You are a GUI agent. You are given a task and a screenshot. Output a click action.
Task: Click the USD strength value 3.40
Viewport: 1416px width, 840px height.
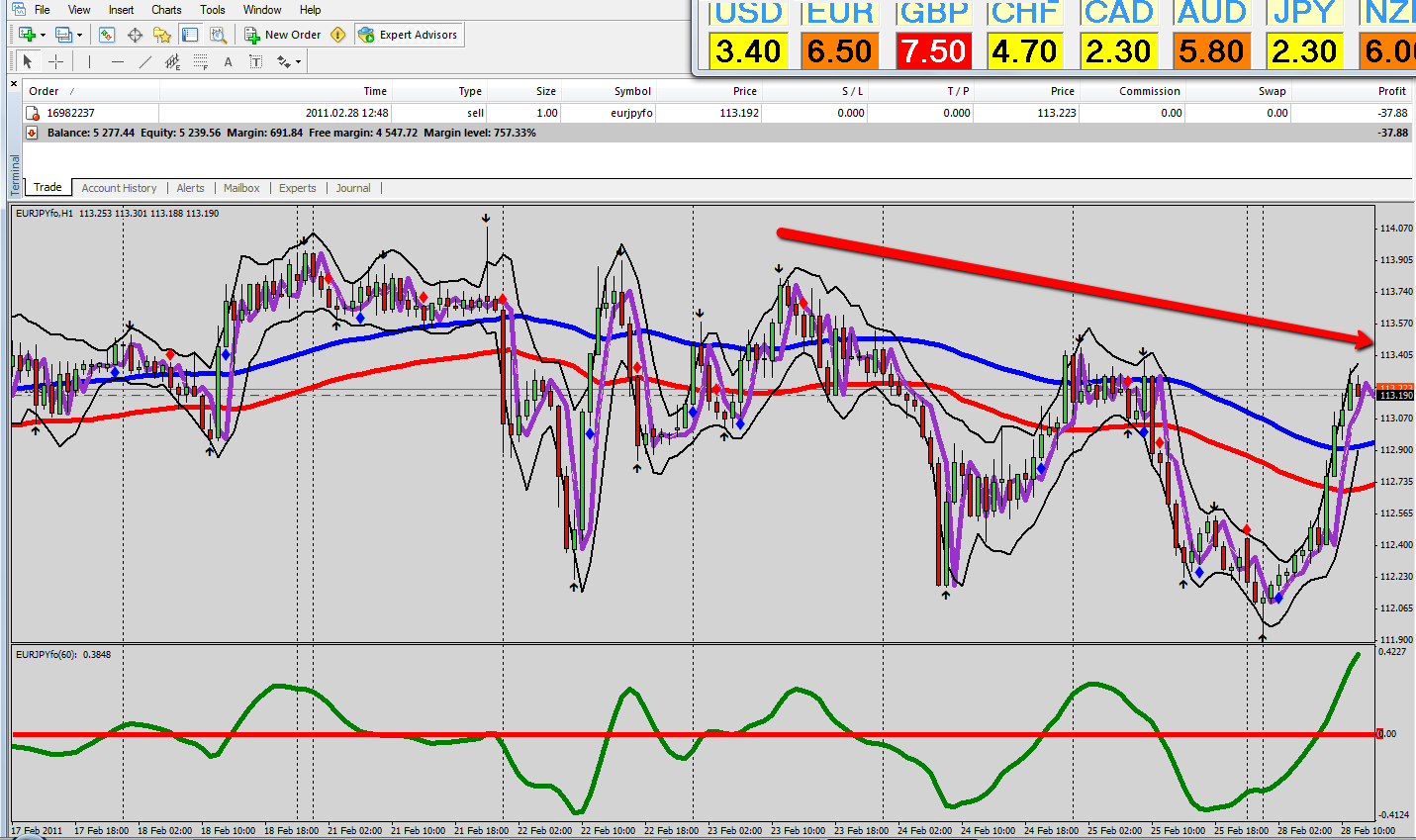(748, 51)
